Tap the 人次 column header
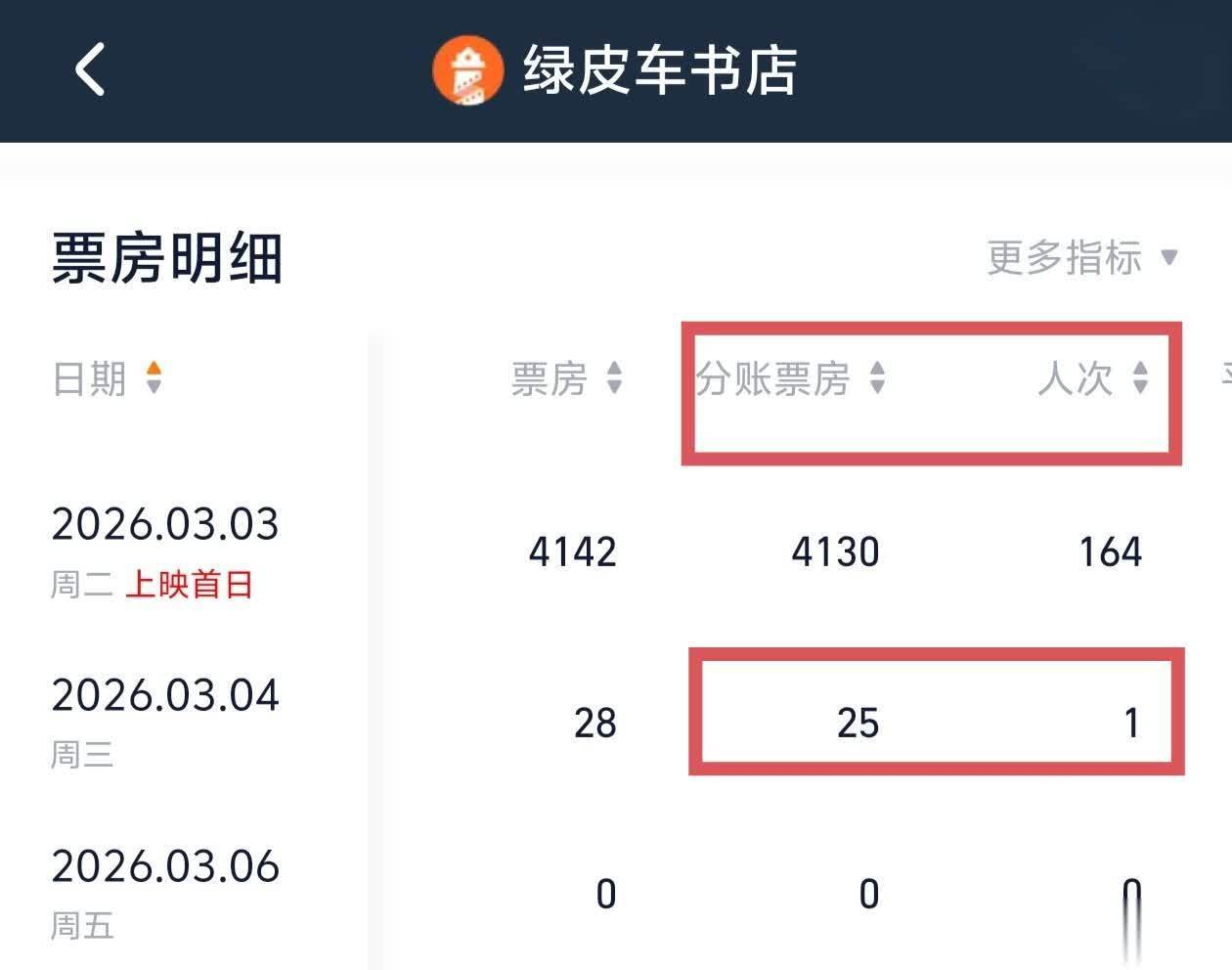Screen dimensions: 1232x970 click(x=1075, y=378)
